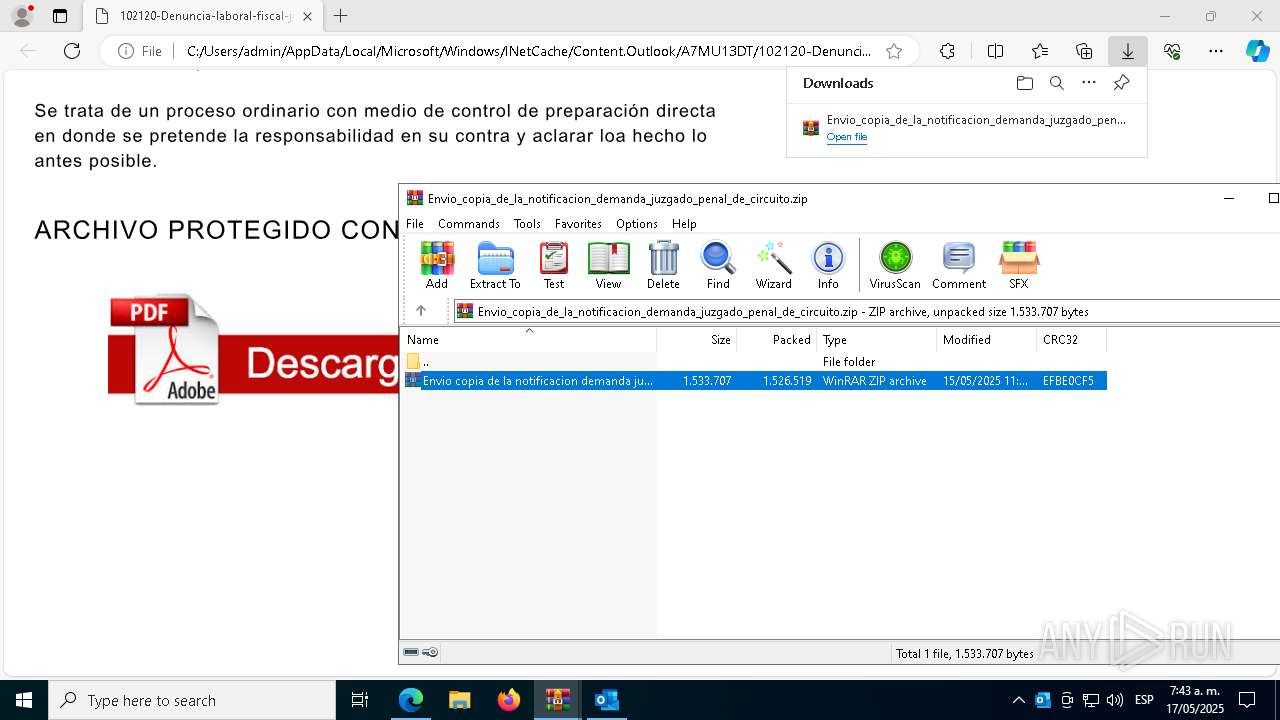This screenshot has width=1280, height=720.
Task: Pin the Downloads panel
Action: click(1121, 83)
